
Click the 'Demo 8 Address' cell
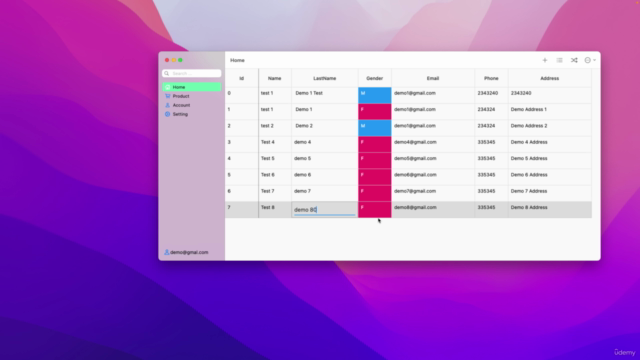pos(550,209)
